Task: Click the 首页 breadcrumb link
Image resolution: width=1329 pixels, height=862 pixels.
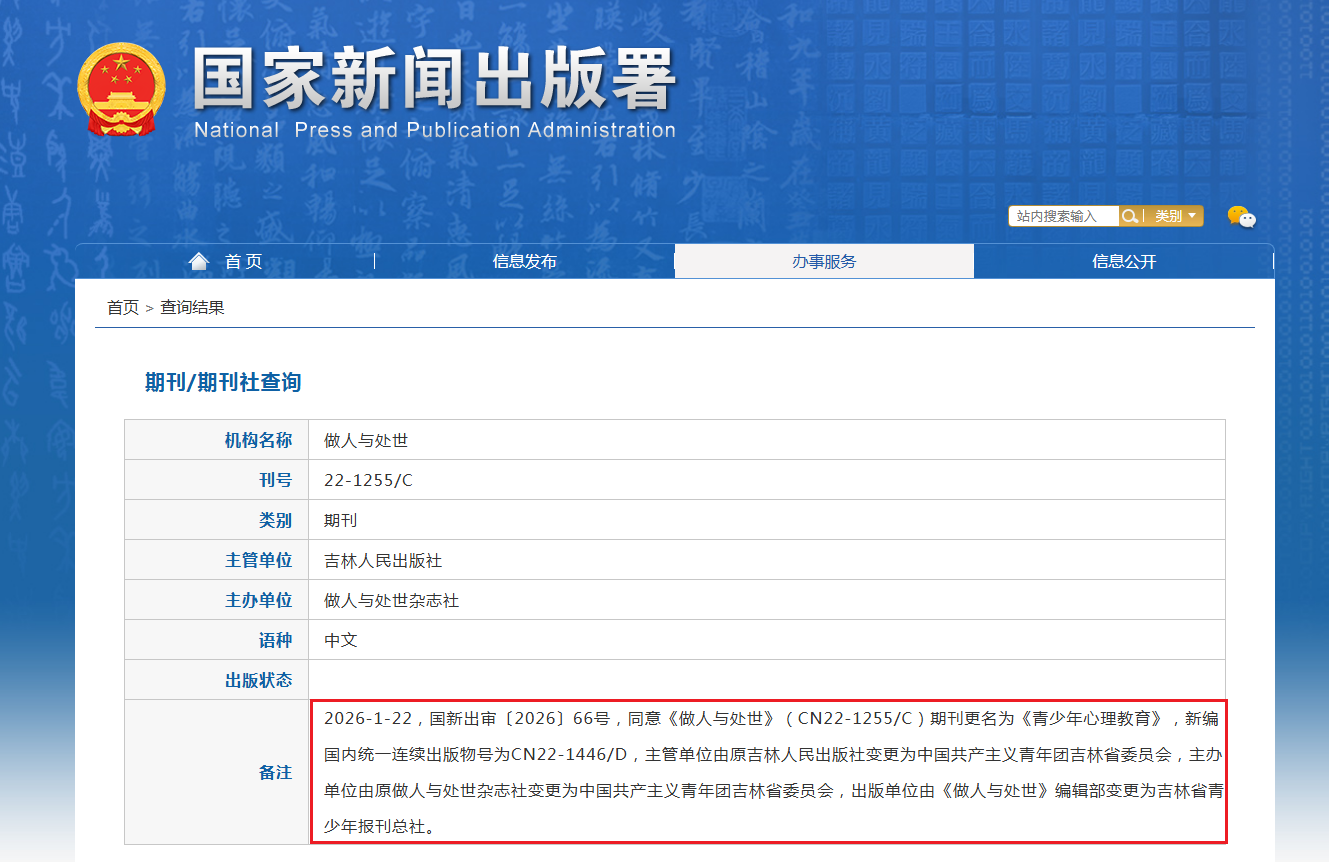Action: point(123,307)
